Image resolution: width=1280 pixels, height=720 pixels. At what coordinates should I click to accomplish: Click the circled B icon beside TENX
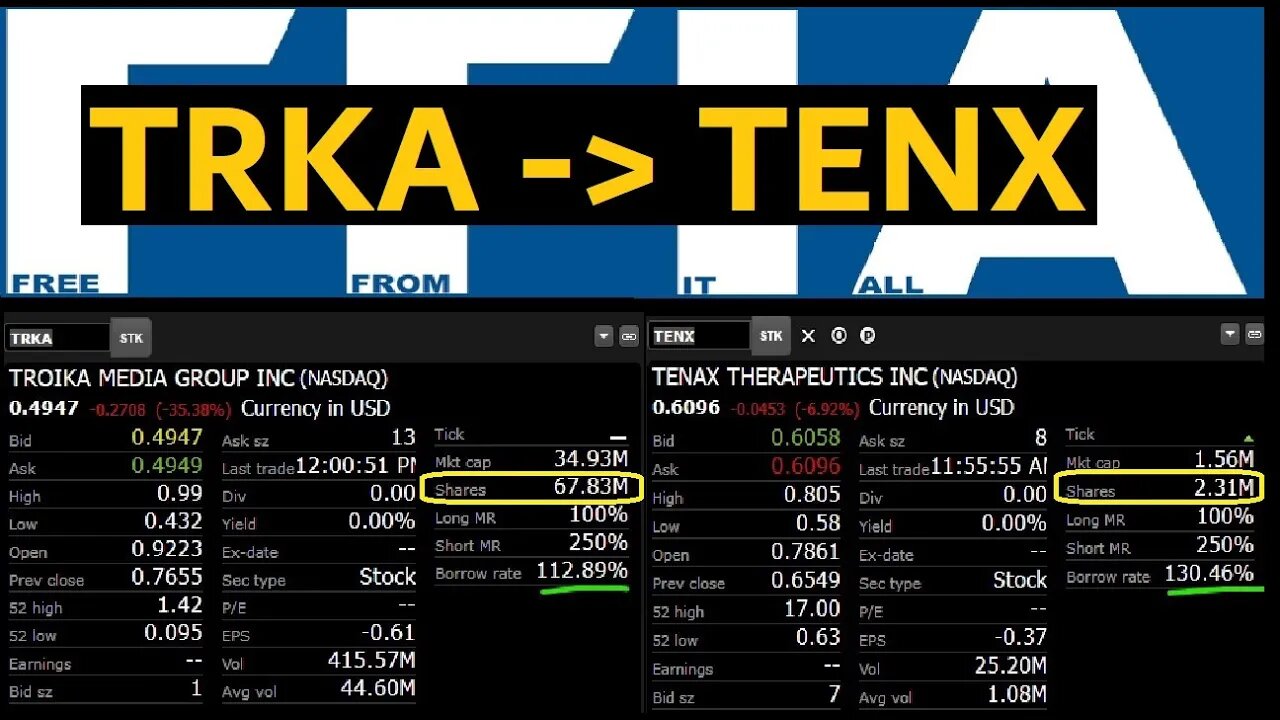pyautogui.click(x=839, y=336)
